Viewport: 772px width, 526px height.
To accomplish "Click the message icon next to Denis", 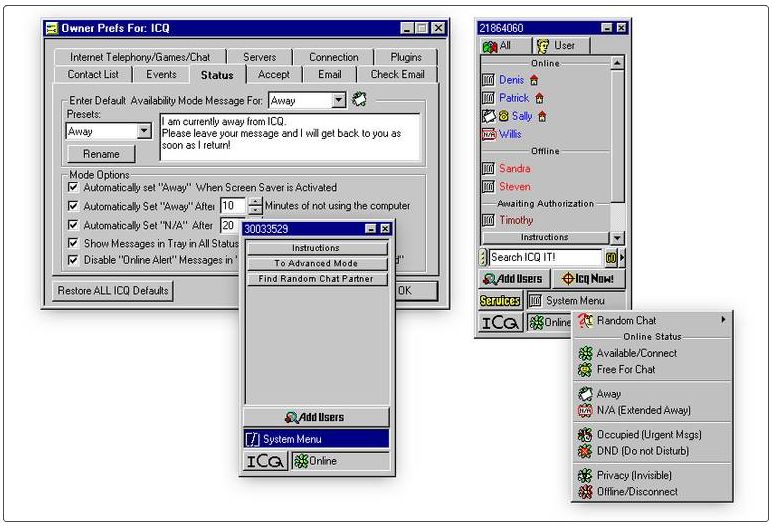I will point(488,80).
